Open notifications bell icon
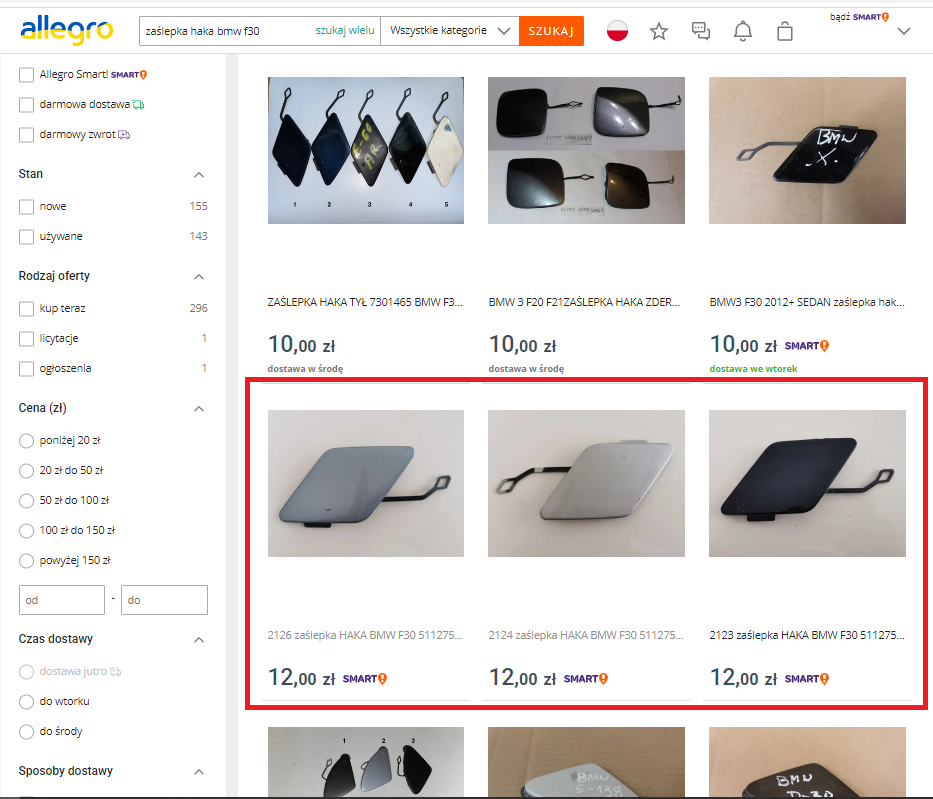 (x=743, y=31)
